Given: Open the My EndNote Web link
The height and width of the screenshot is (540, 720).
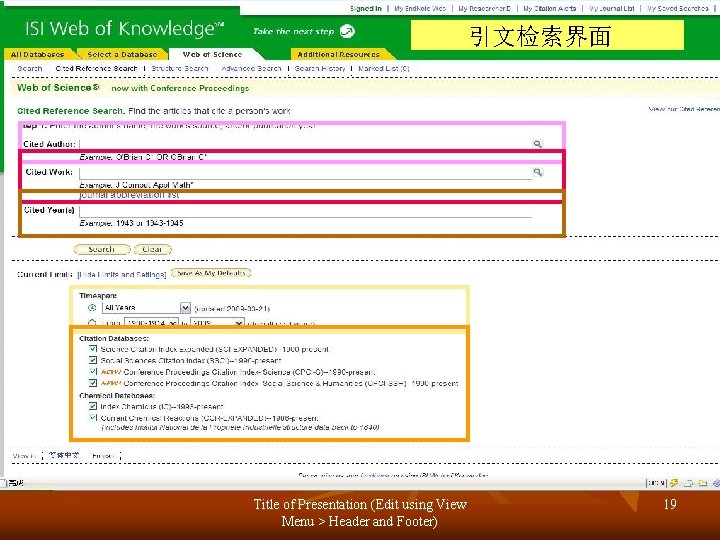Looking at the screenshot, I should click(x=420, y=8).
